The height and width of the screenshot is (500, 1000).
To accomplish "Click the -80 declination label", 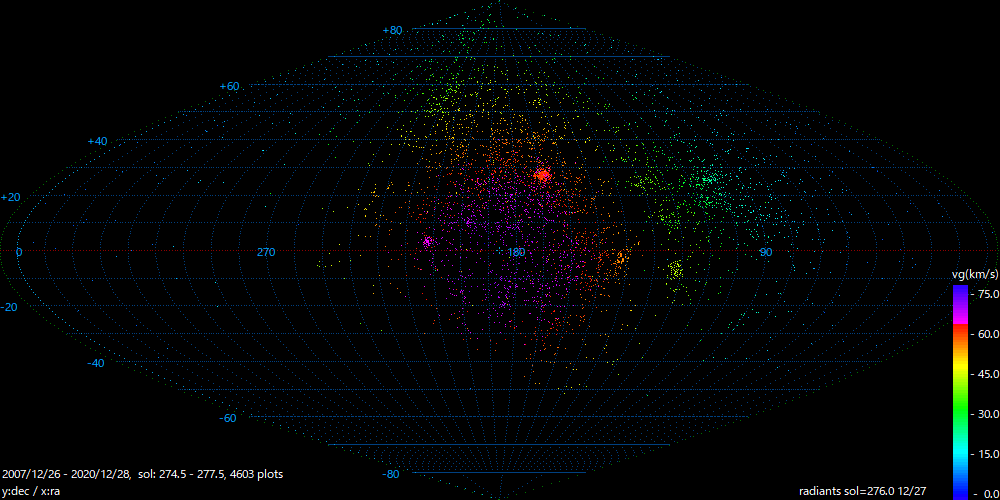I will [x=392, y=474].
